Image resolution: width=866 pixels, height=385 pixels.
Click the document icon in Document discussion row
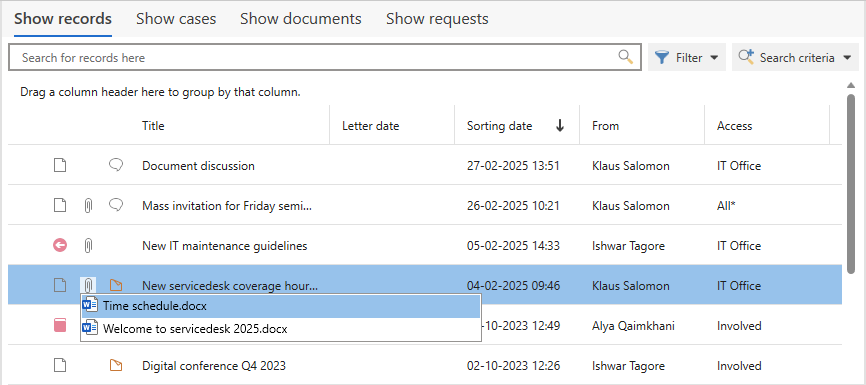coord(60,165)
